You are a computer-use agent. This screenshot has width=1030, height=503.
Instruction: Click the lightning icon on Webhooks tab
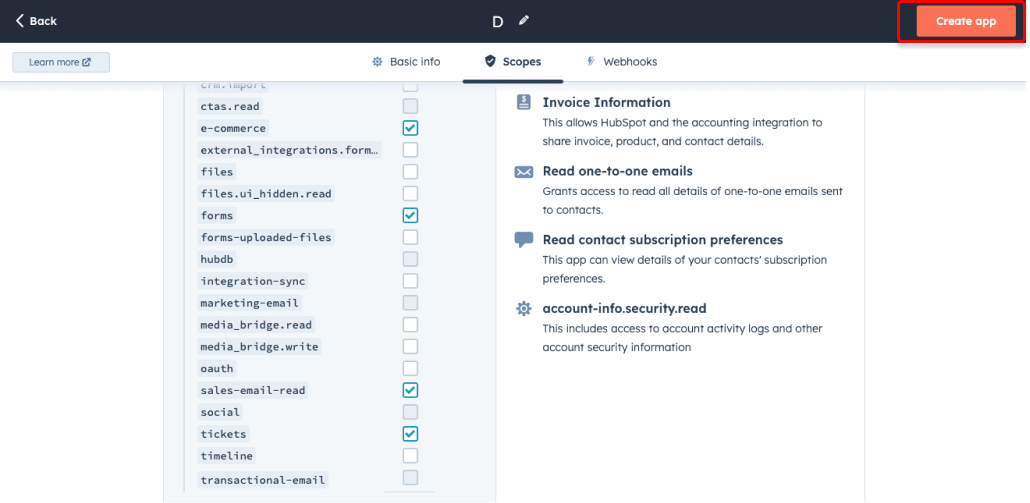point(591,61)
